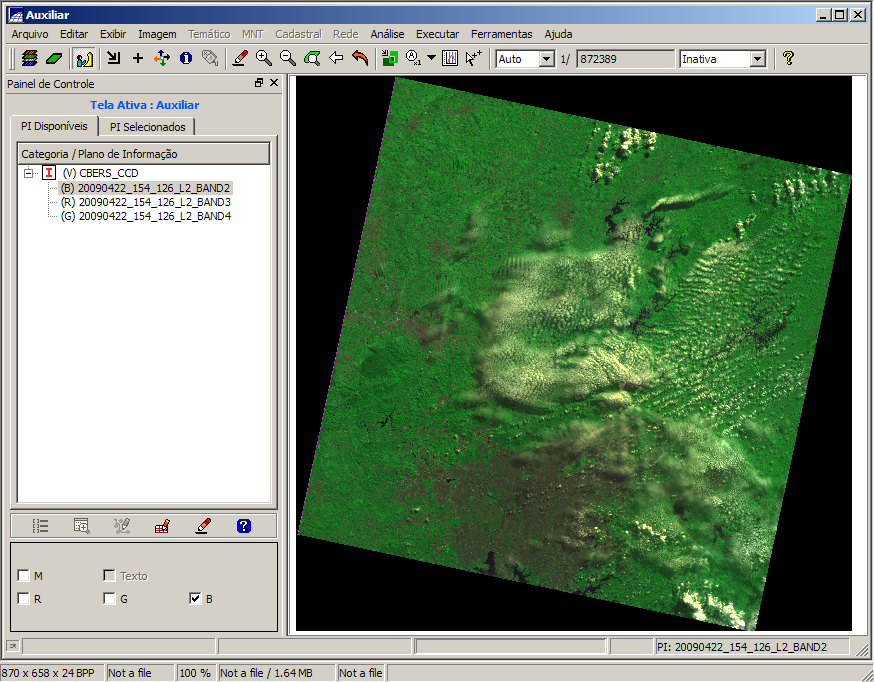Enable the G channel checkbox

[109, 599]
